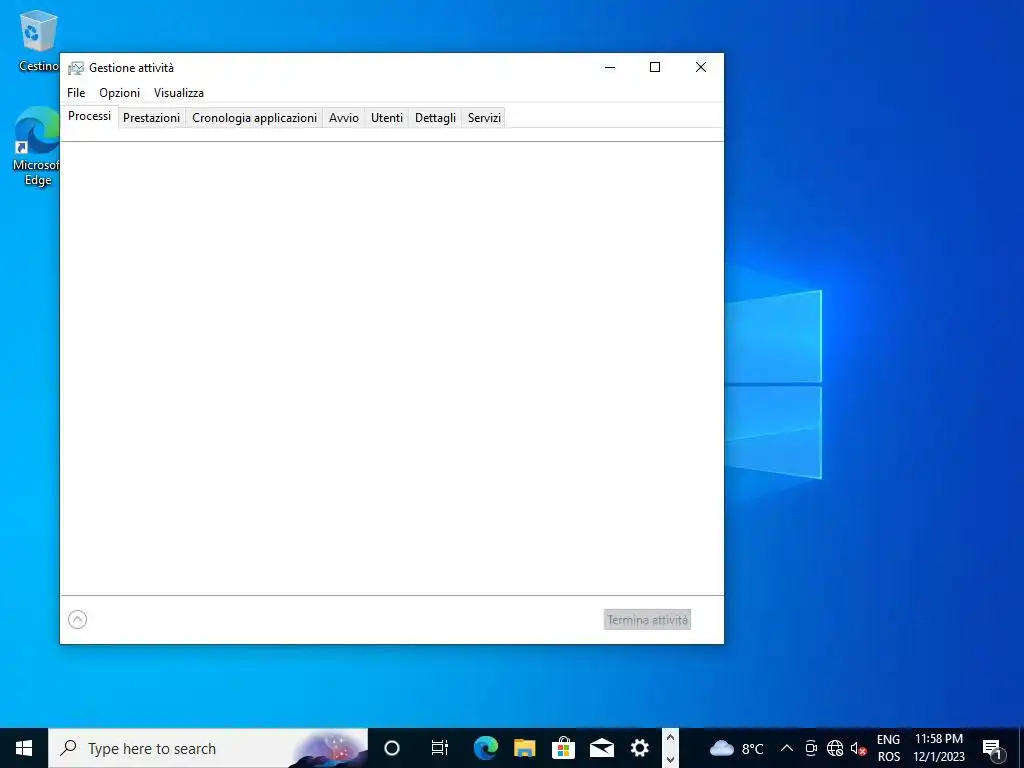Open Settings gear on the taskbar
The image size is (1024, 768).
(640, 748)
